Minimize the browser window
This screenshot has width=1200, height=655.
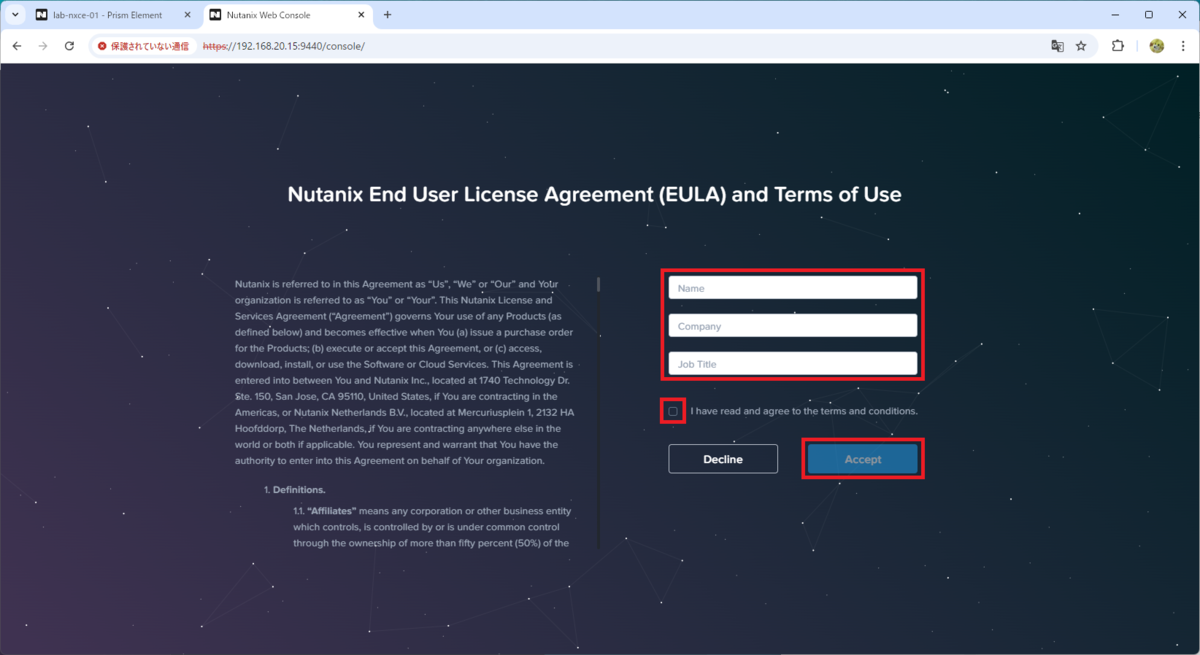pos(1114,15)
